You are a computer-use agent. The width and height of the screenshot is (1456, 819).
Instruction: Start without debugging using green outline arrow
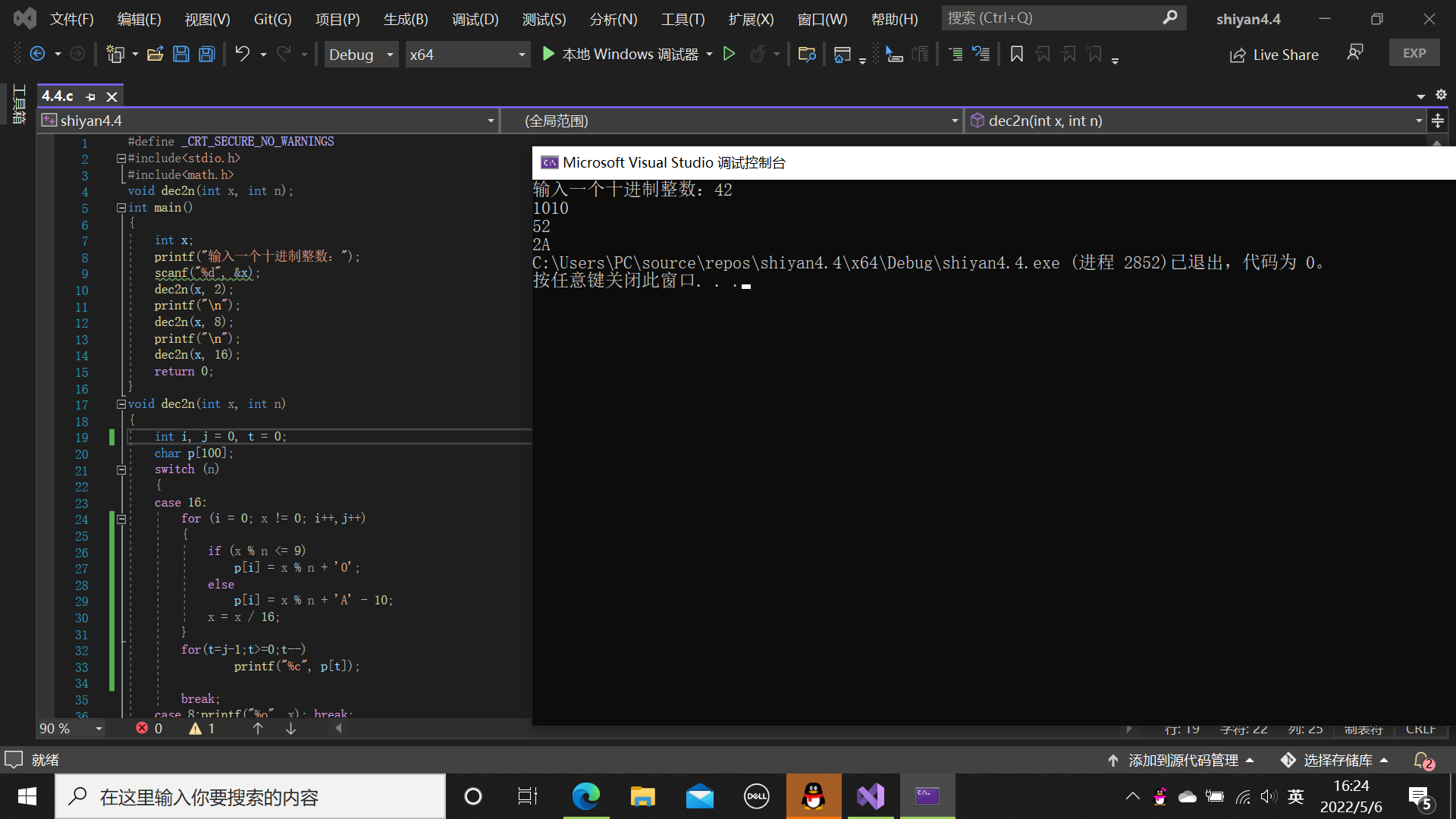coord(729,54)
